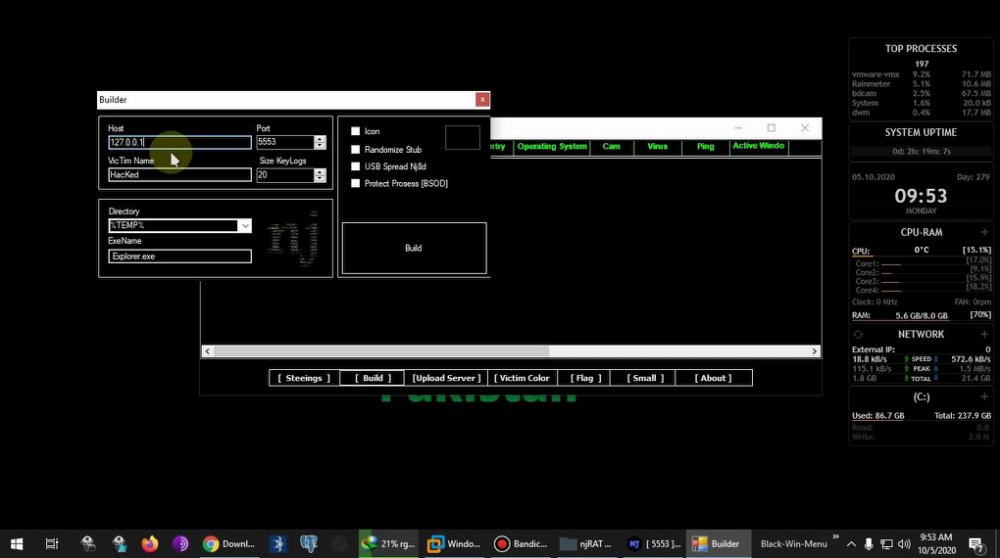Click the Virus column header
Image resolution: width=1000 pixels, height=558 pixels.
tap(658, 147)
